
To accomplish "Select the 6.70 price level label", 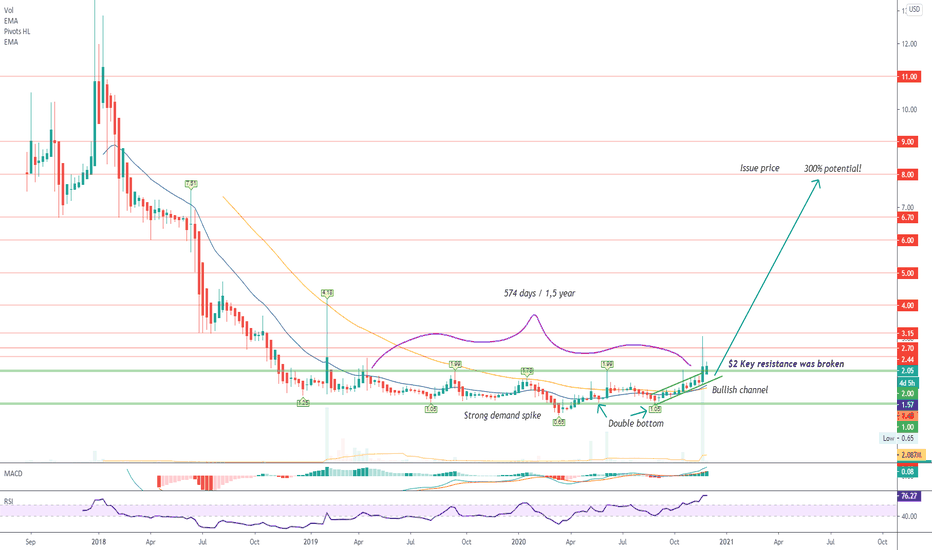I will [x=907, y=218].
